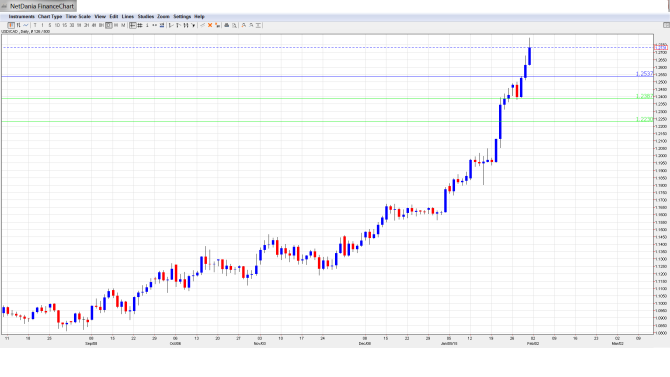Select the Daily (D) time scale button
The height and width of the screenshot is (377, 670).
click(x=108, y=25)
